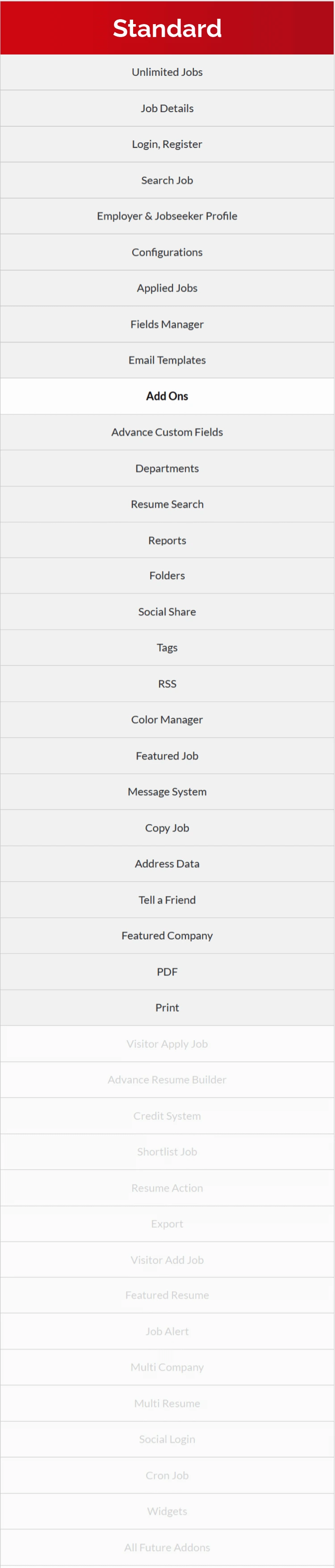
Task: Select the Unlimited Jobs row
Action: 167,72
